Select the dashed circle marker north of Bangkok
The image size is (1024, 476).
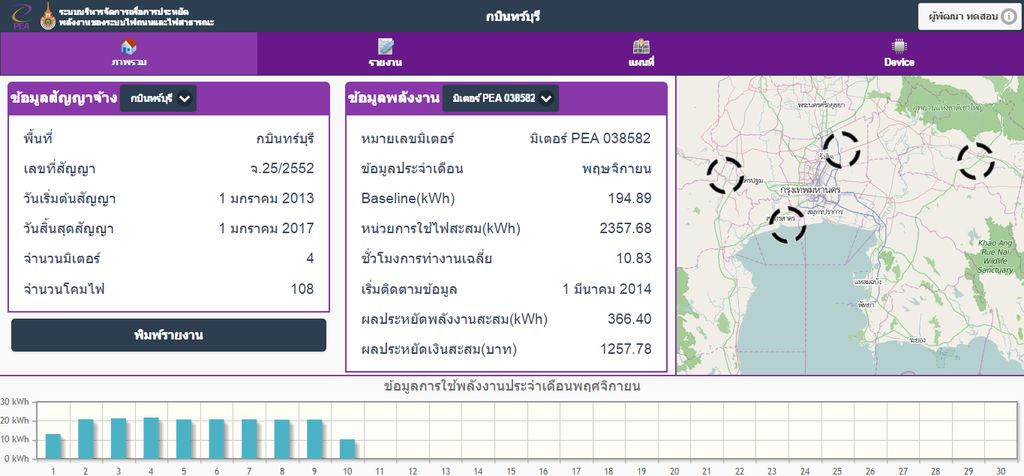click(x=840, y=150)
